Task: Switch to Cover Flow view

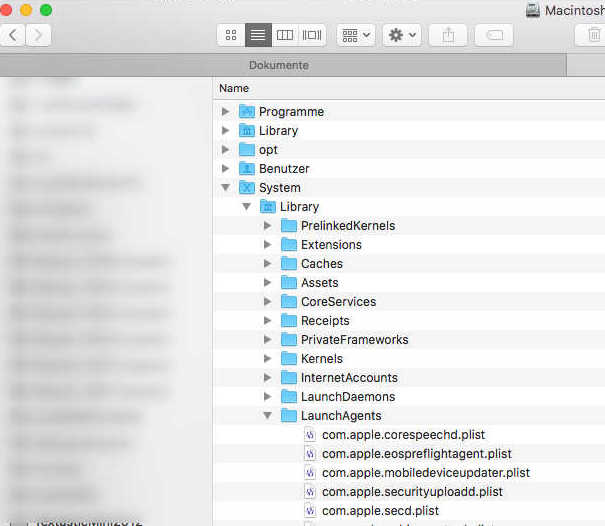Action: pyautogui.click(x=312, y=35)
